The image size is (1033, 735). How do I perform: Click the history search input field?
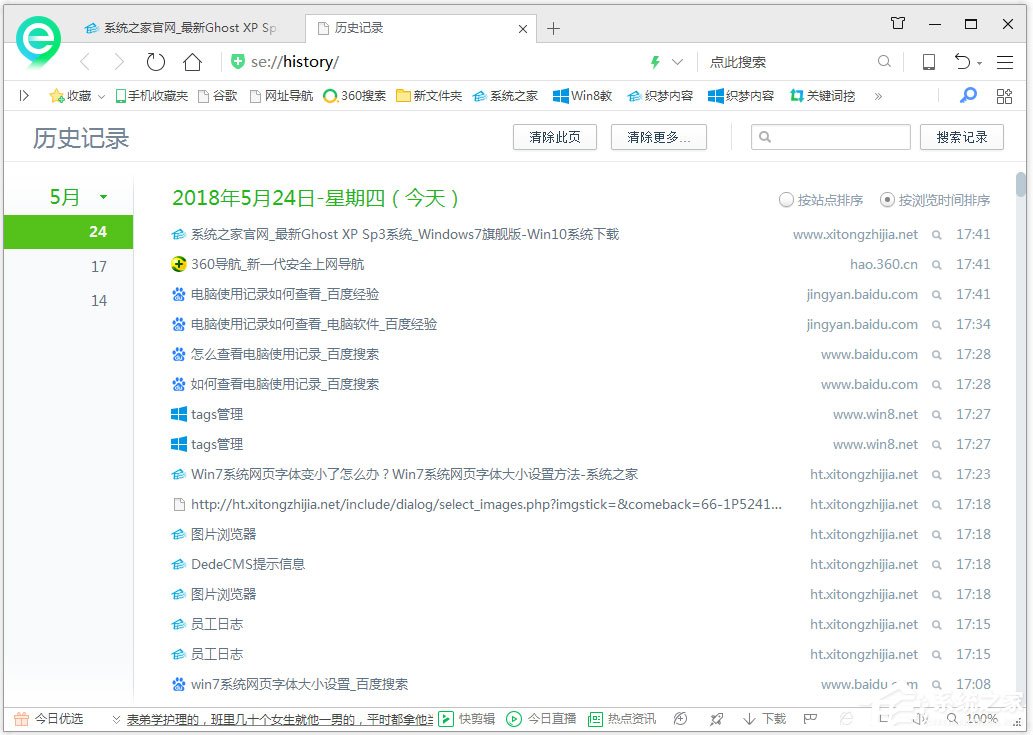click(x=830, y=137)
